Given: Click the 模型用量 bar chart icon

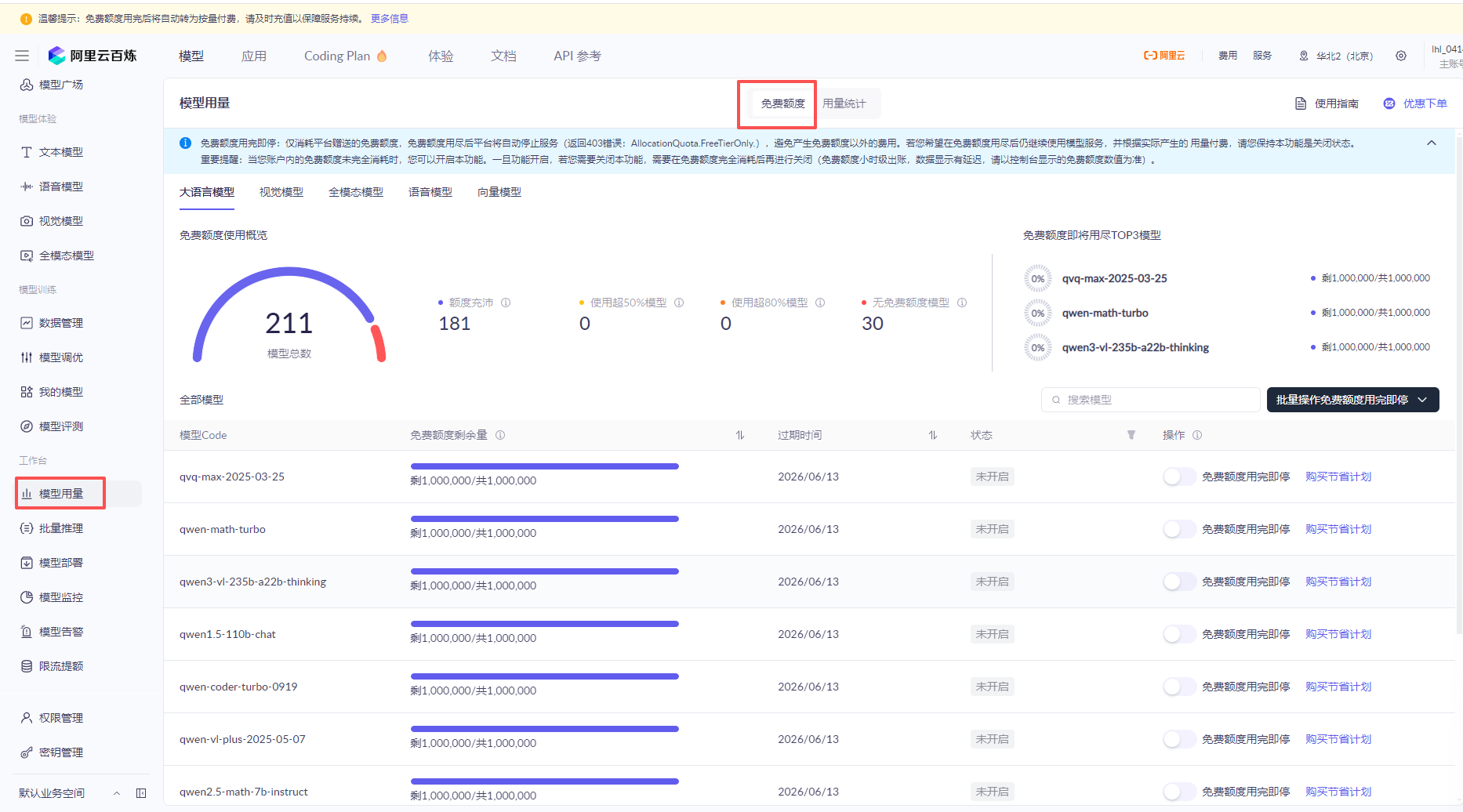Looking at the screenshot, I should [x=27, y=494].
